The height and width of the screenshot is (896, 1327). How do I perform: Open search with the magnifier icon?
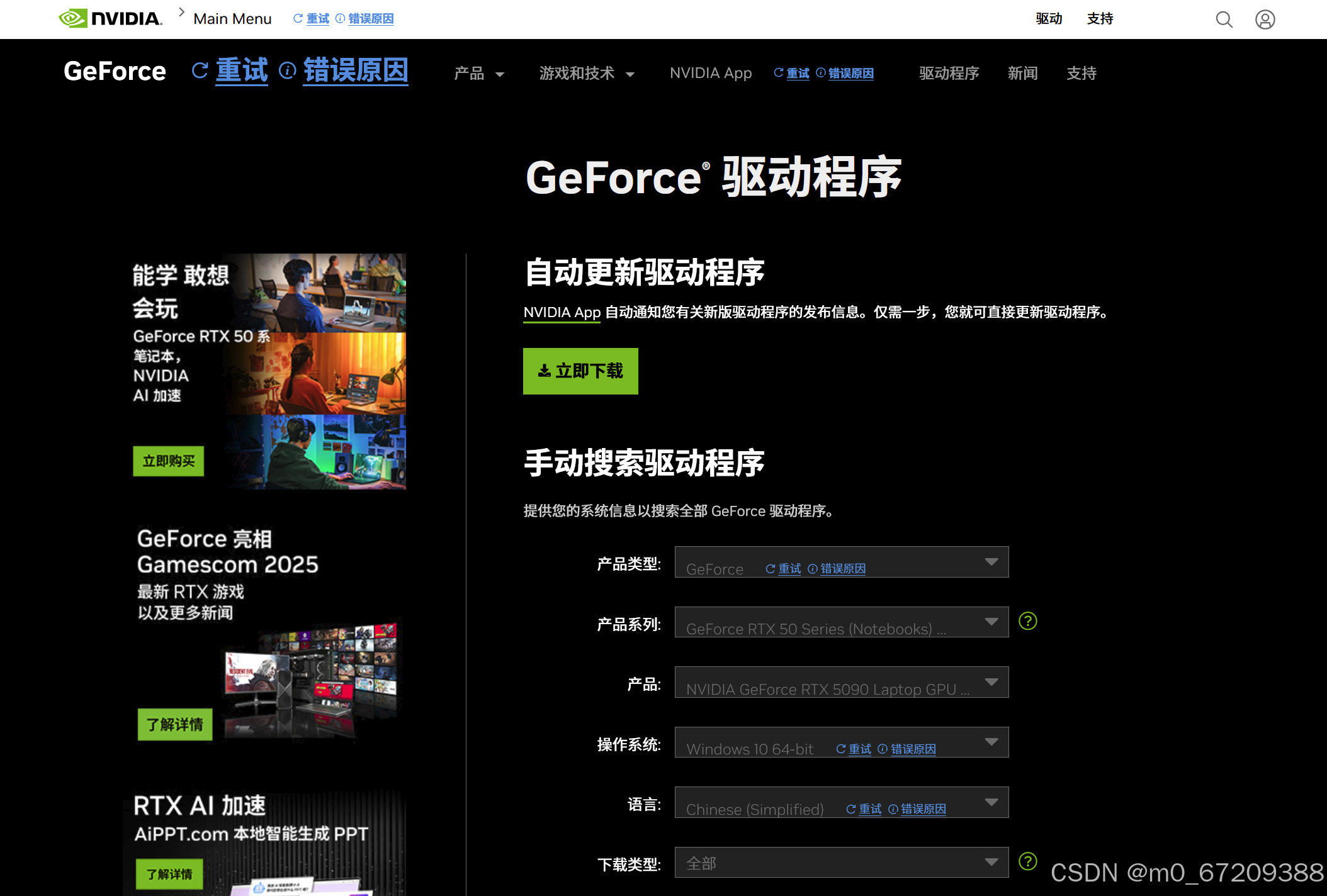pyautogui.click(x=1224, y=20)
